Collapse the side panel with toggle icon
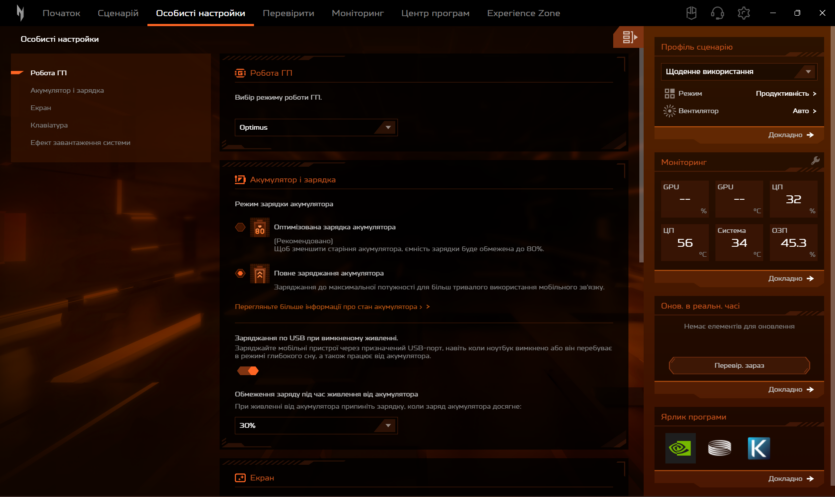This screenshot has height=497, width=835. pos(628,37)
